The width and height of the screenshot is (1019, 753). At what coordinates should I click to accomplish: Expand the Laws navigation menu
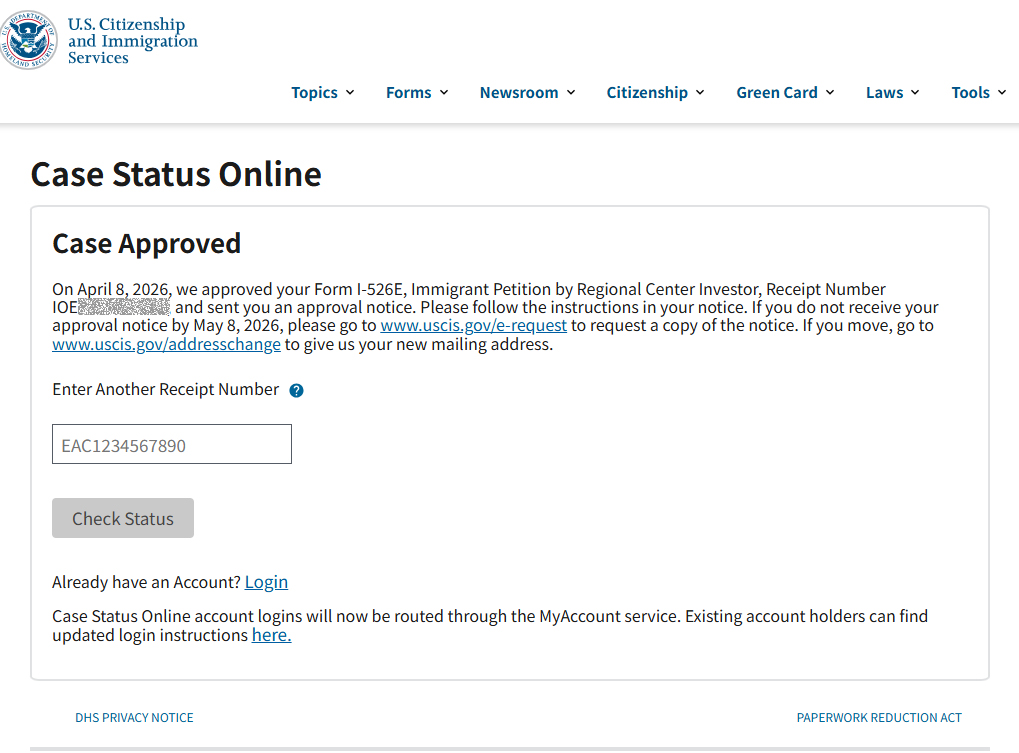[892, 92]
